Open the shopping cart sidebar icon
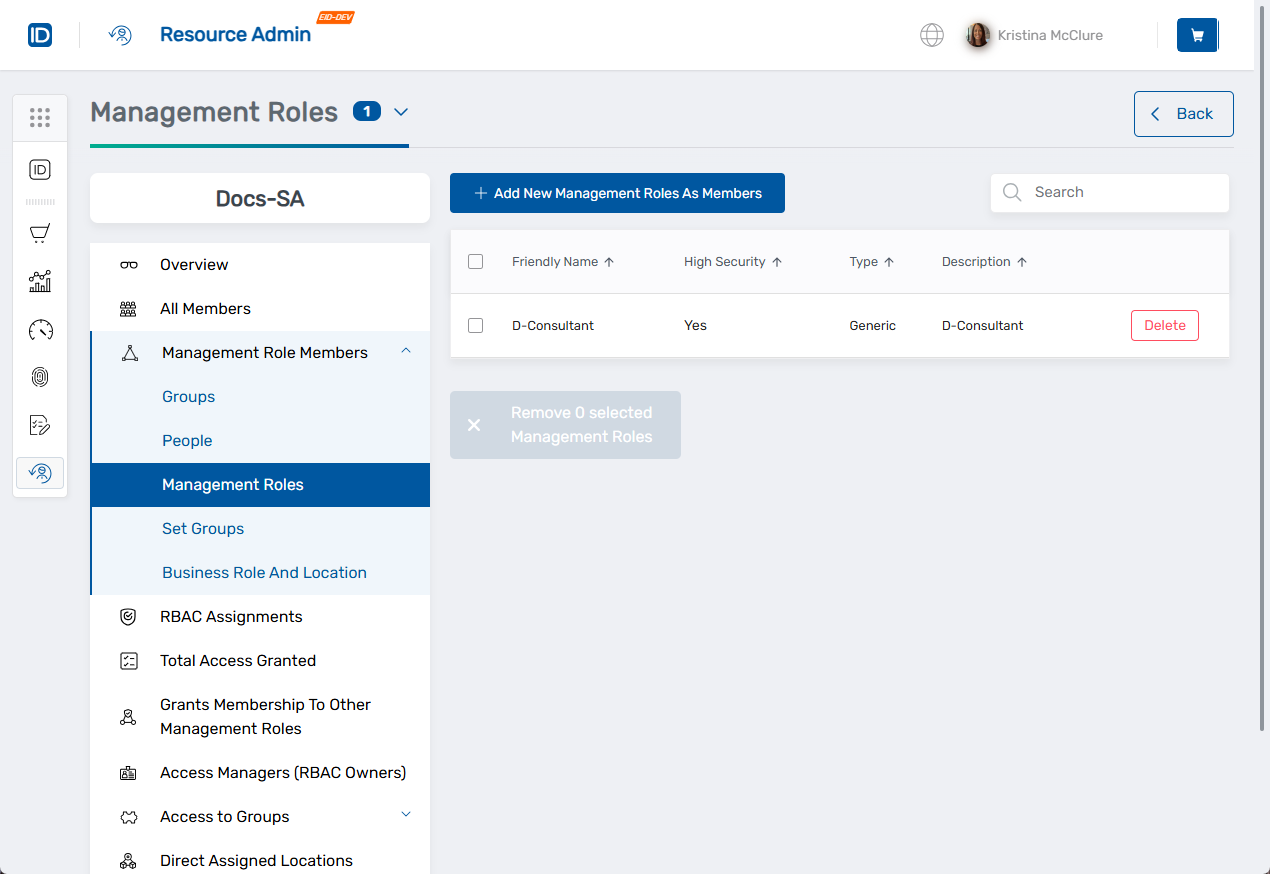 (40, 233)
